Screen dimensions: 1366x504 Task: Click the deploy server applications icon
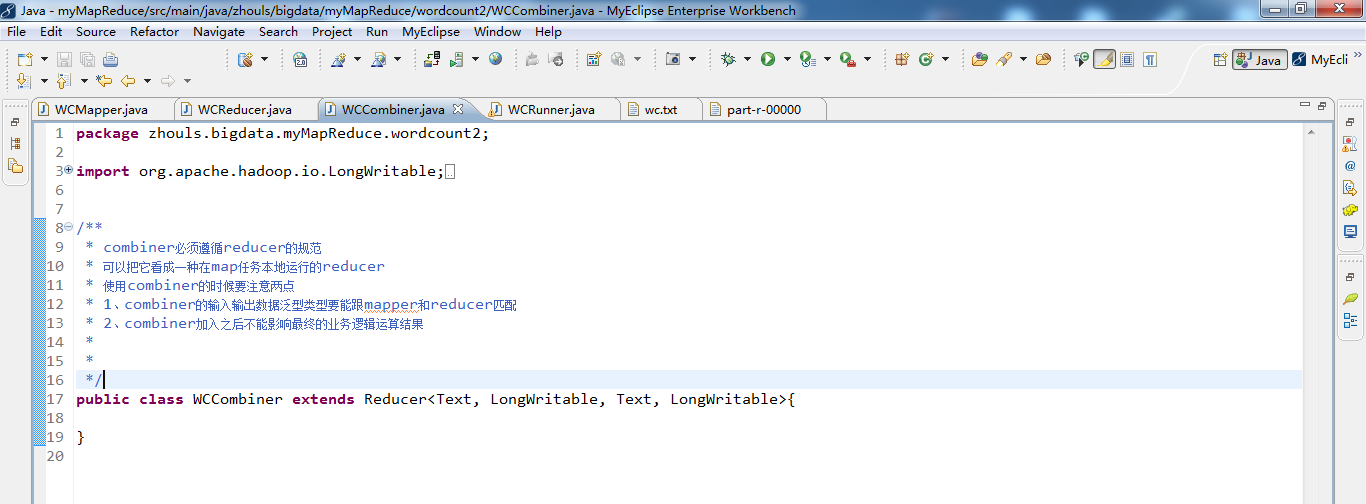point(432,60)
